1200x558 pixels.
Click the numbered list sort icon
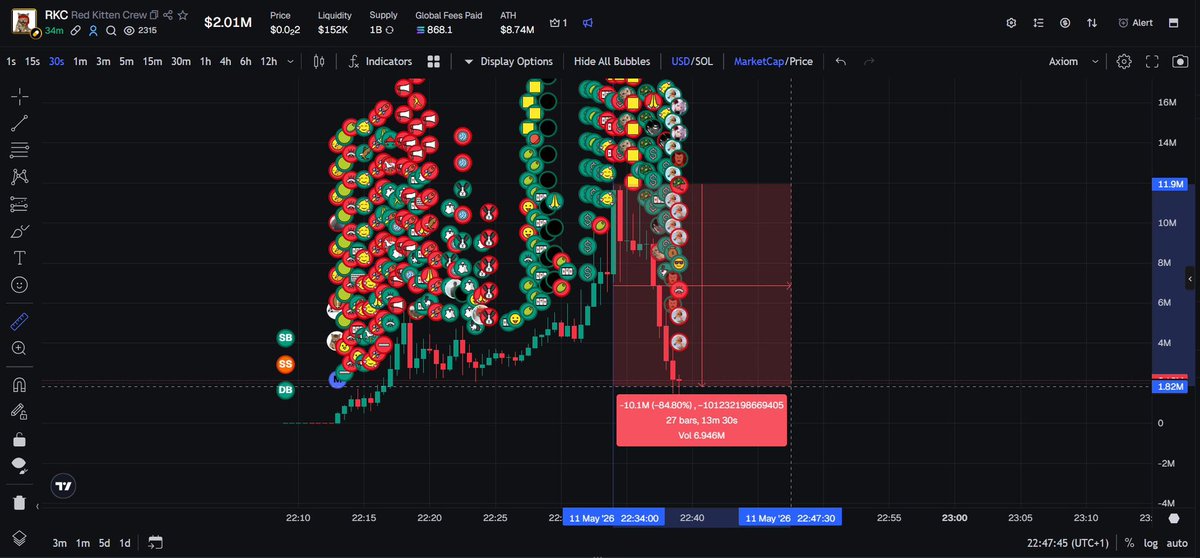click(1038, 22)
